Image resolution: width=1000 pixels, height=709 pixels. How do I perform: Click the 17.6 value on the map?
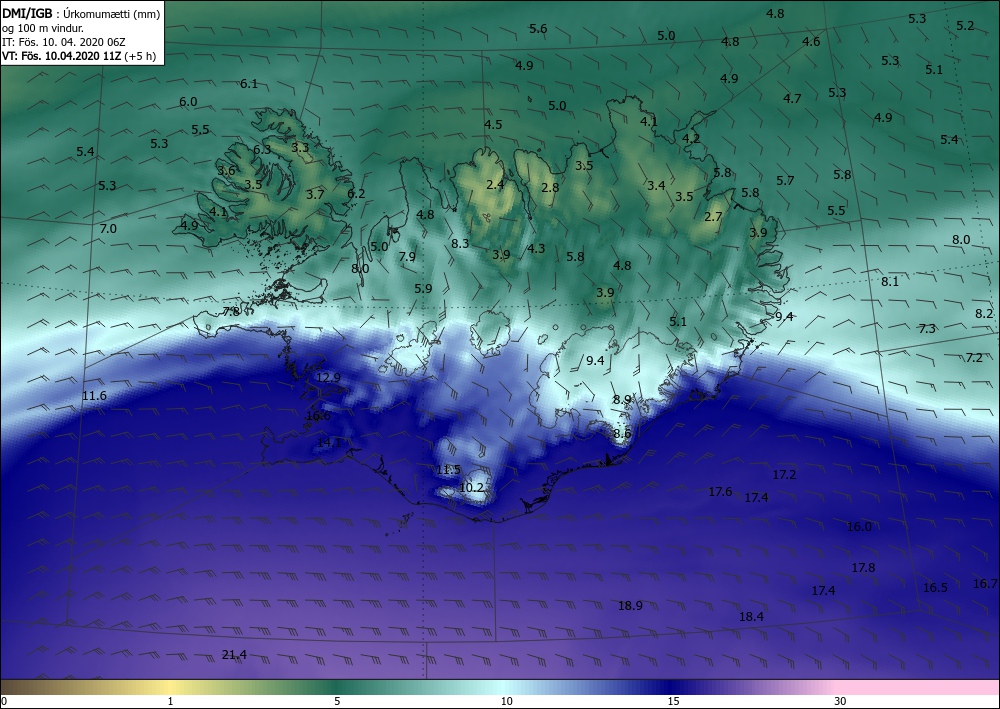coord(720,492)
